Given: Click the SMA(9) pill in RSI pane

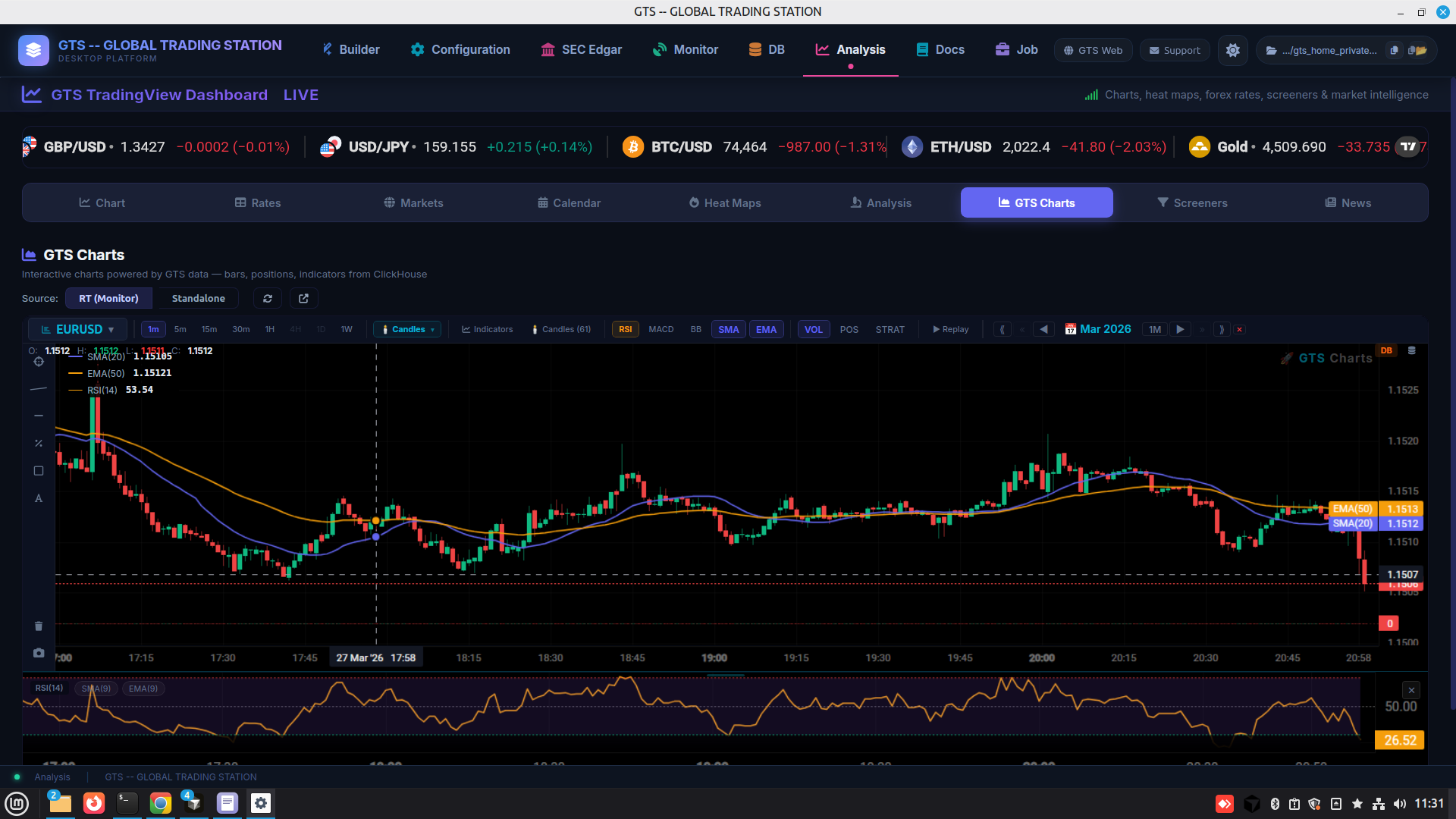Looking at the screenshot, I should (x=96, y=689).
